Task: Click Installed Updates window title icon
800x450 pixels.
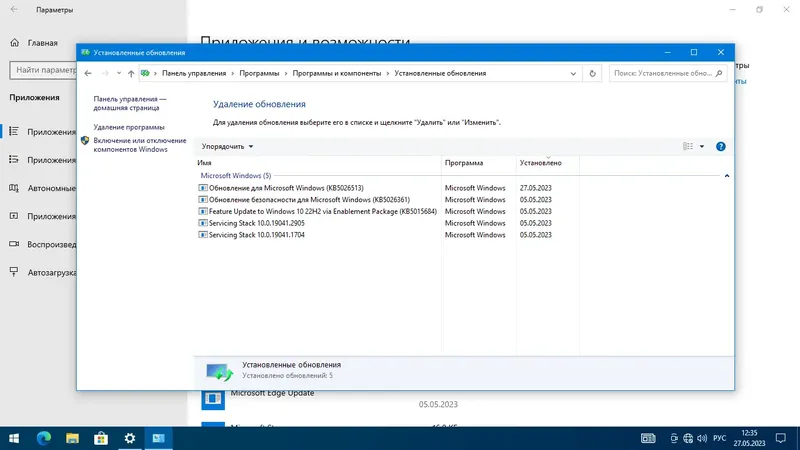Action: (85, 52)
